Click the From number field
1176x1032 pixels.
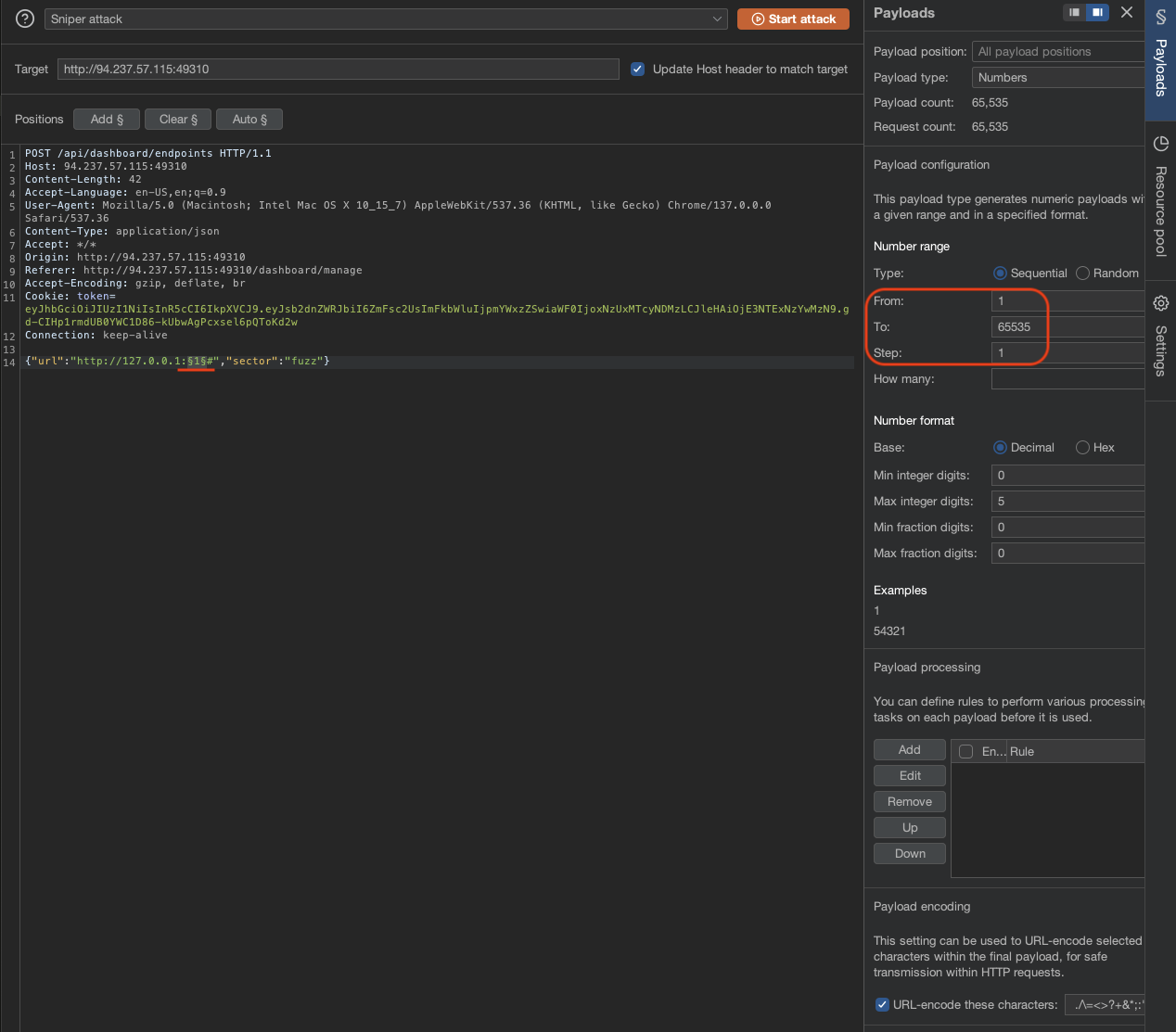[1067, 301]
